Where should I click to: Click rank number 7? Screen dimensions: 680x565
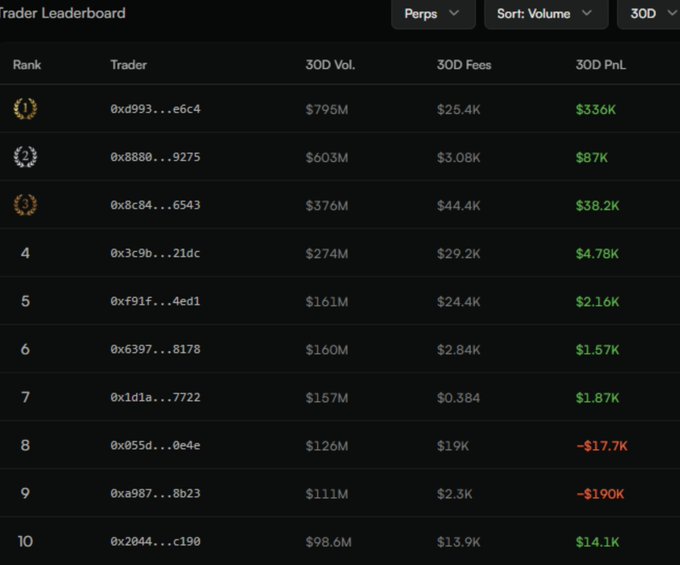25,398
